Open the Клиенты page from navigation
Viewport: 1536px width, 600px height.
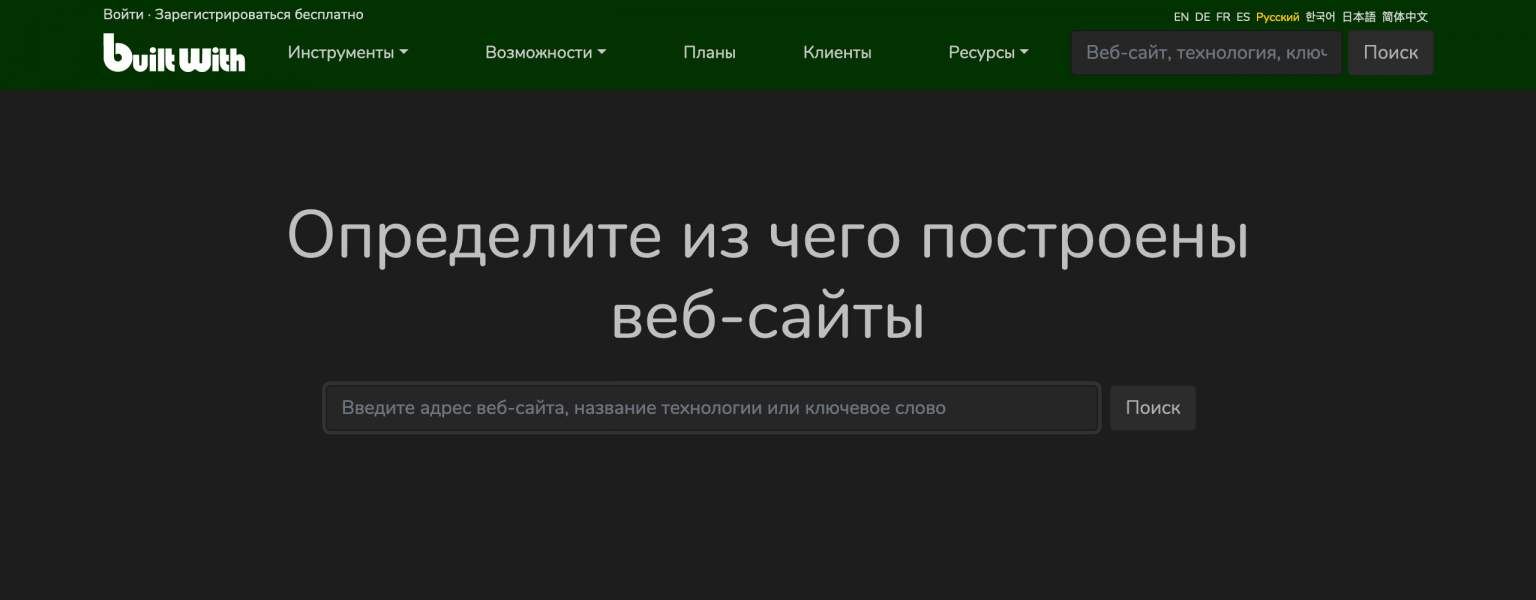click(x=837, y=52)
